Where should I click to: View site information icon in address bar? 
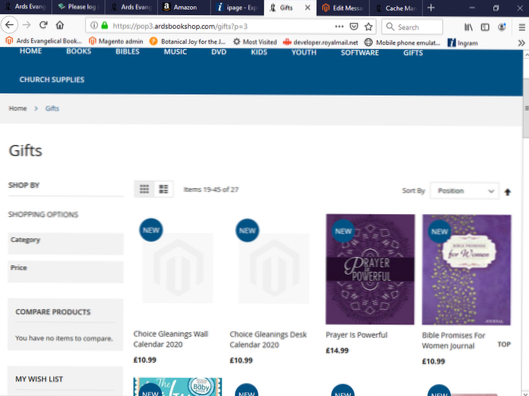[94, 26]
